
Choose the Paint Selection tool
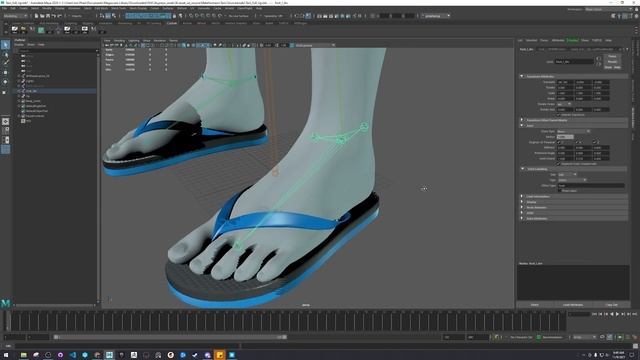coord(5,62)
